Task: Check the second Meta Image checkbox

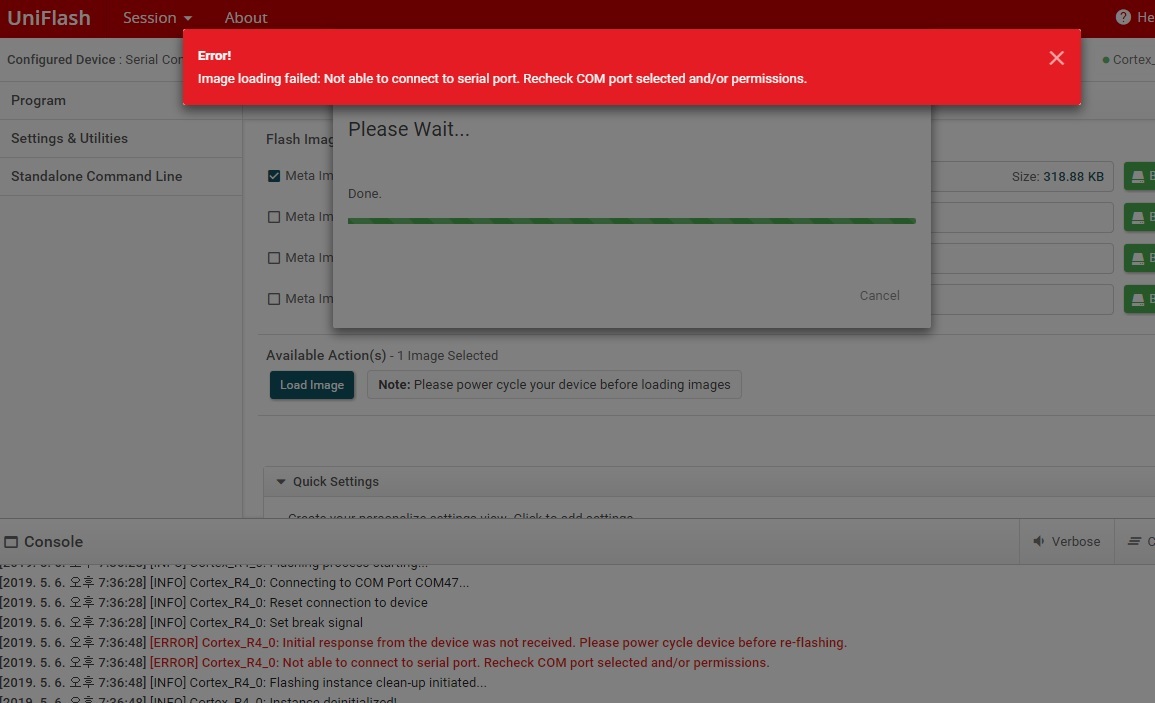Action: click(274, 217)
